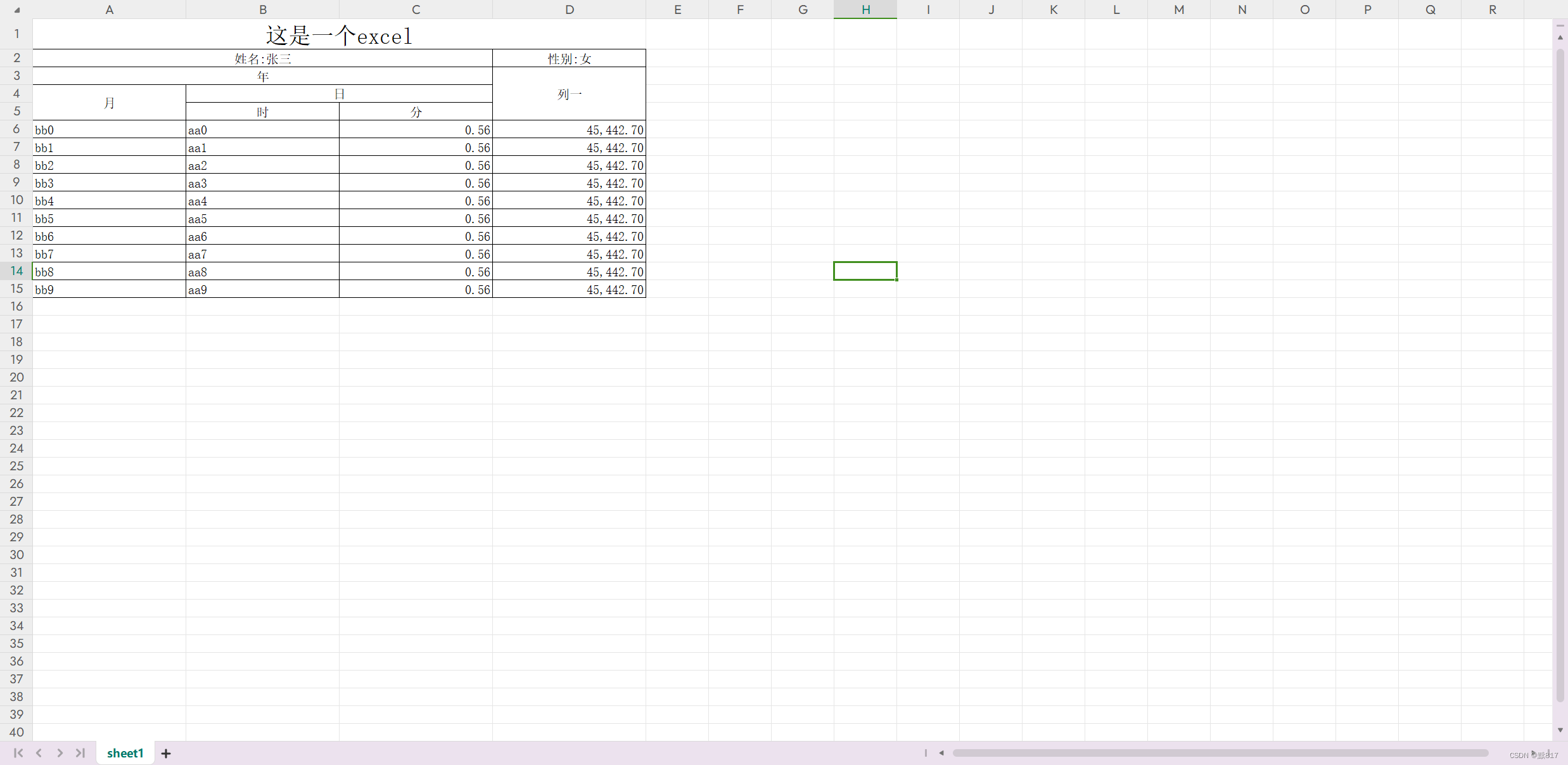Click the merged cell 列一
The image size is (1568, 765).
[569, 94]
